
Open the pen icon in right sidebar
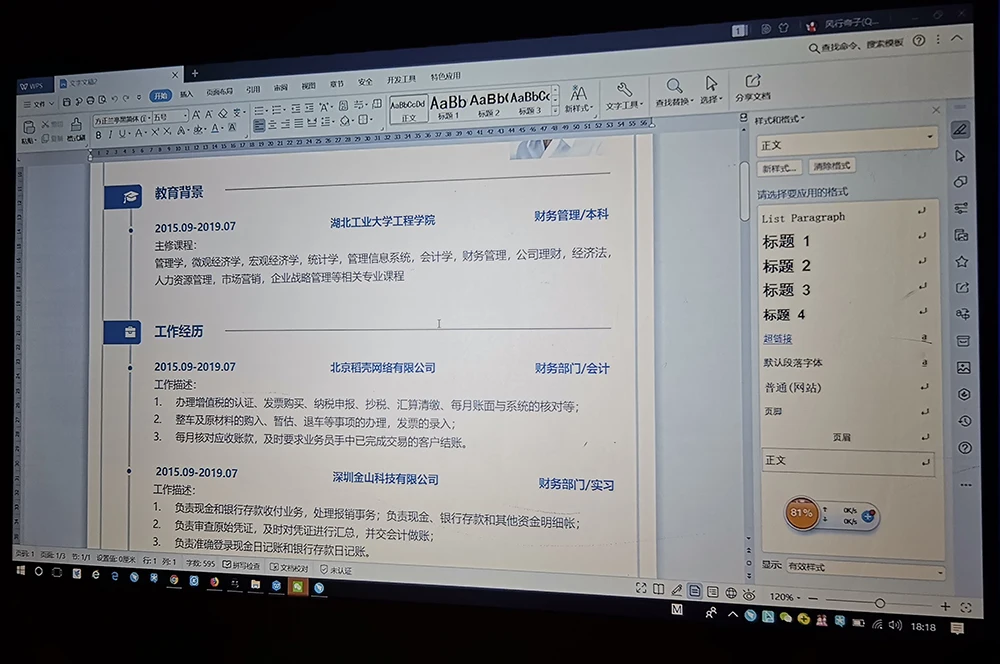(x=960, y=130)
